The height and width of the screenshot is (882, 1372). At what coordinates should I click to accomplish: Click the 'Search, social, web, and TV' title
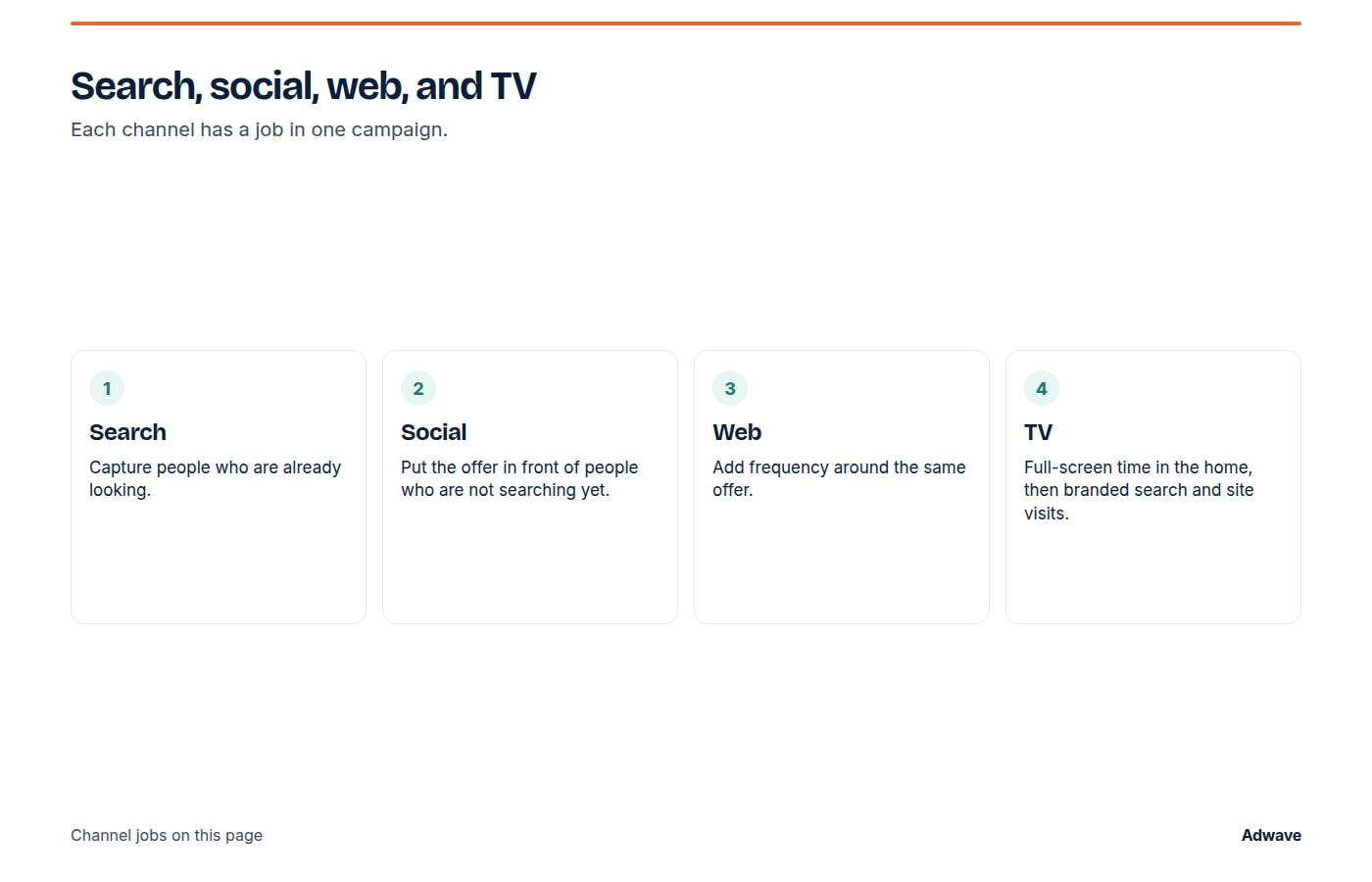tap(303, 86)
